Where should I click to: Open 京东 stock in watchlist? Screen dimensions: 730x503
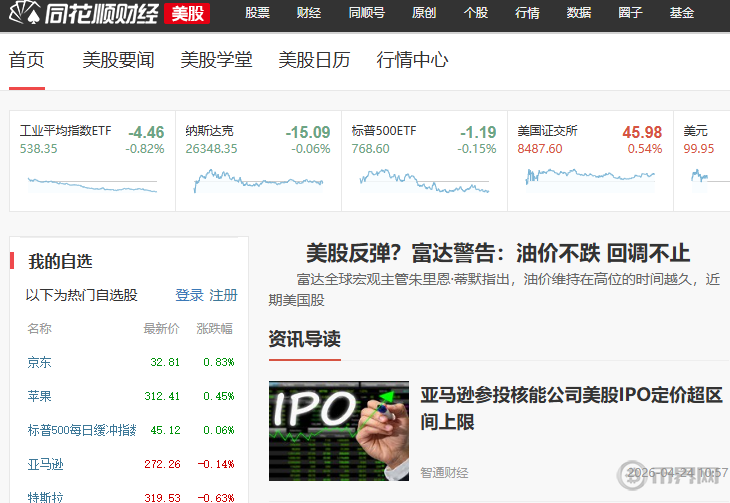pos(39,362)
